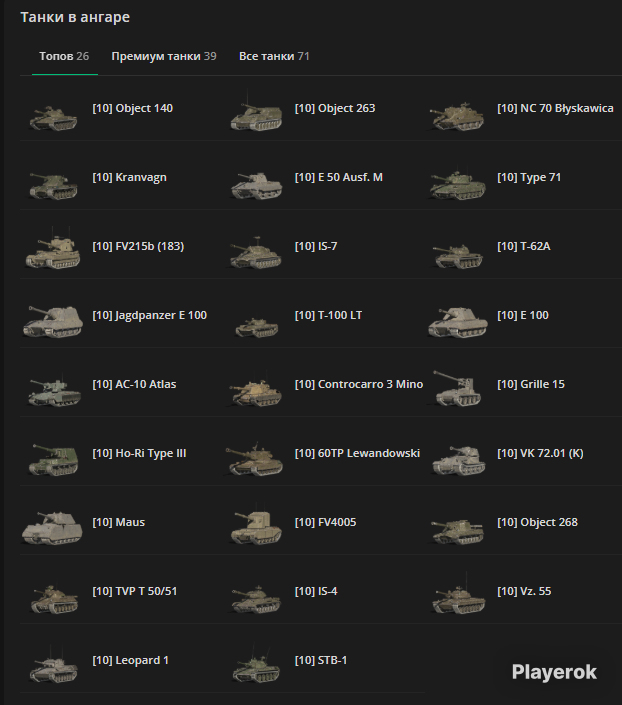Select the E 50 Ausf. M tank icon
Viewport: 622px width, 705px height.
tap(256, 186)
